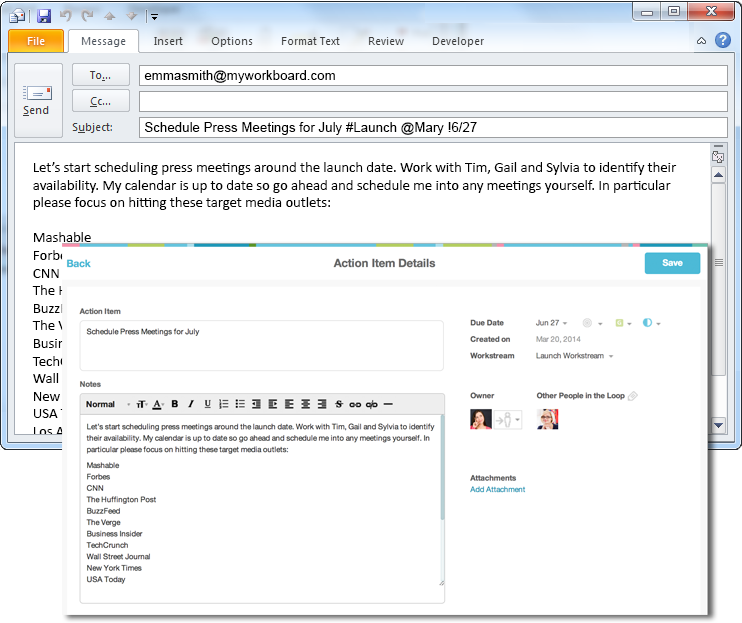This screenshot has height=623, width=742.
Task: Click the notes area vertical scrollbar
Action: 442,468
